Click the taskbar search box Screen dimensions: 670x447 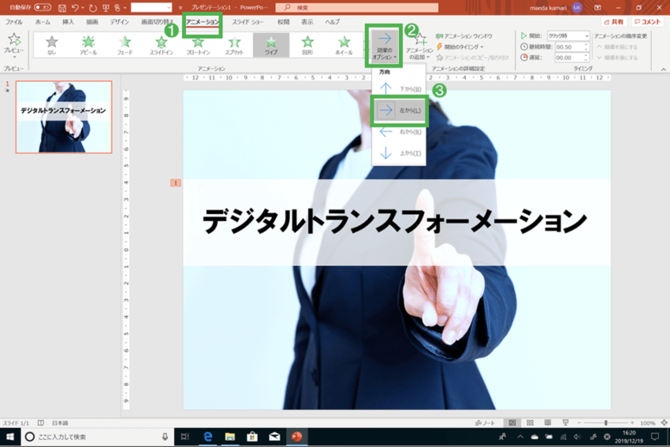coord(97,437)
